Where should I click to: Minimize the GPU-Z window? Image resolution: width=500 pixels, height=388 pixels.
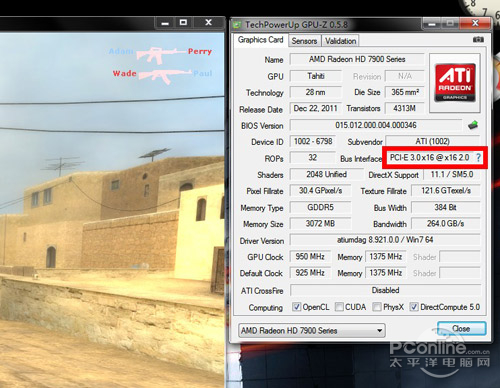[432, 24]
